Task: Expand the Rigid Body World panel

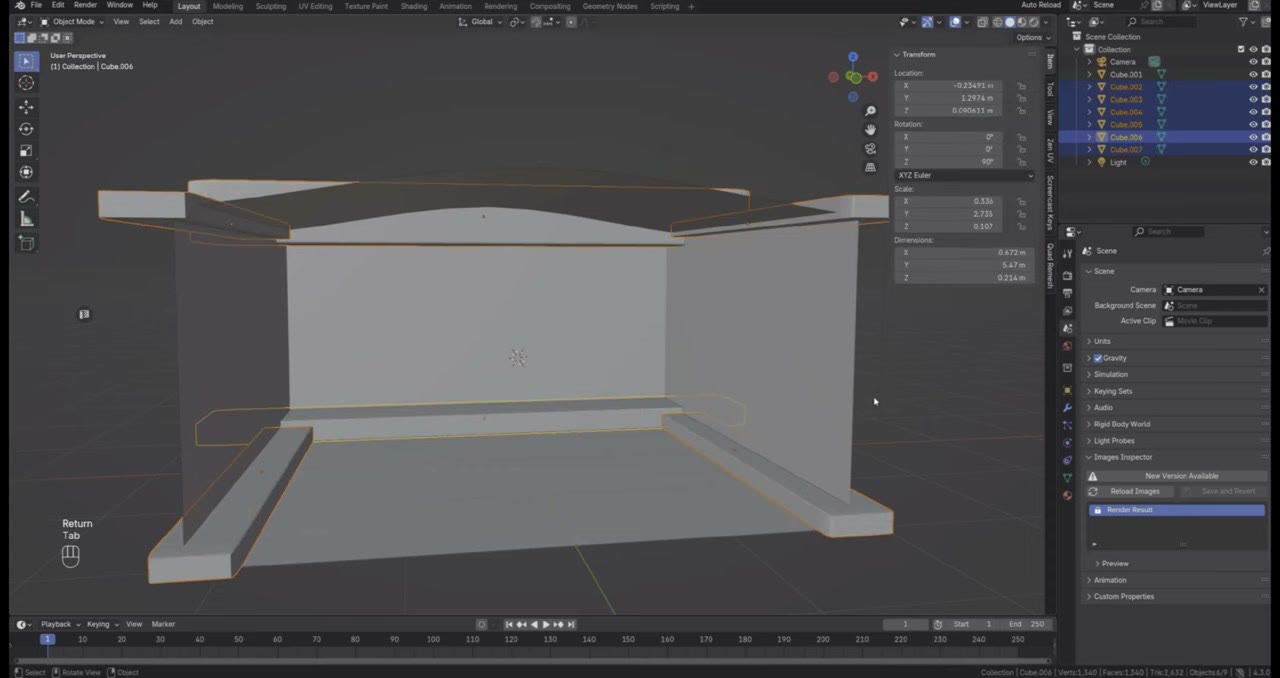Action: pyautogui.click(x=1121, y=424)
